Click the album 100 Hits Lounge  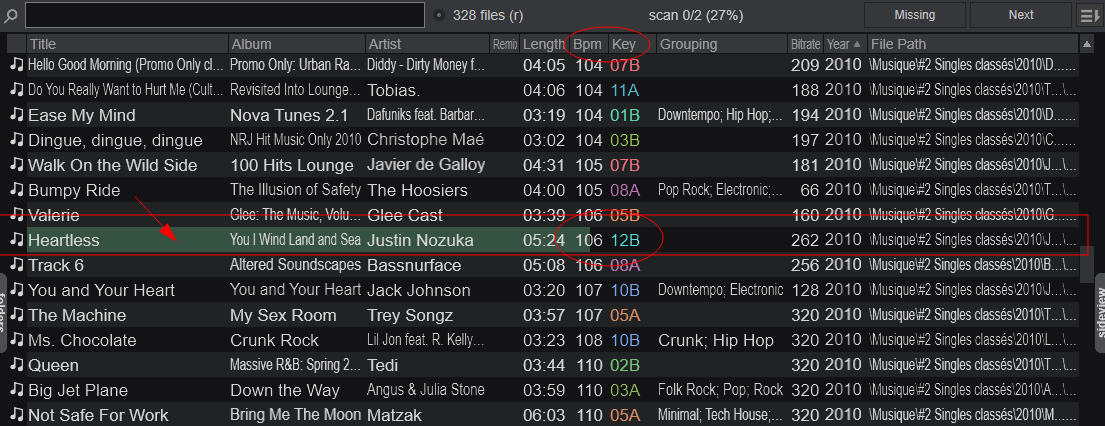click(292, 165)
